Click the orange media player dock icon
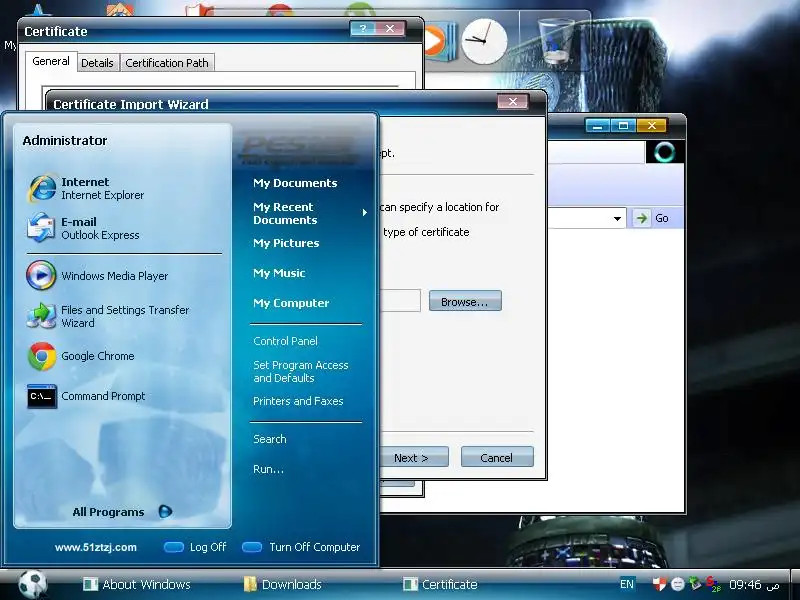 click(439, 41)
